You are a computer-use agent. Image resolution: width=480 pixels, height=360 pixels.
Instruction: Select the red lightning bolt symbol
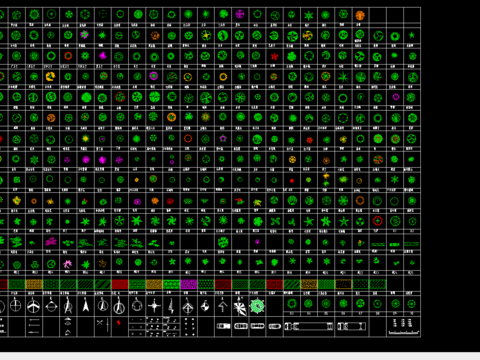[x=119, y=323]
